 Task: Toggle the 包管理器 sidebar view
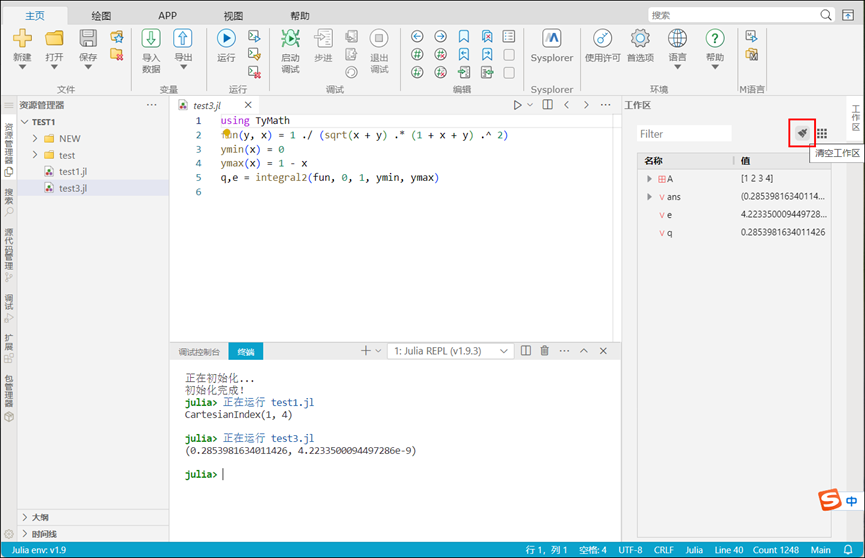[x=9, y=398]
